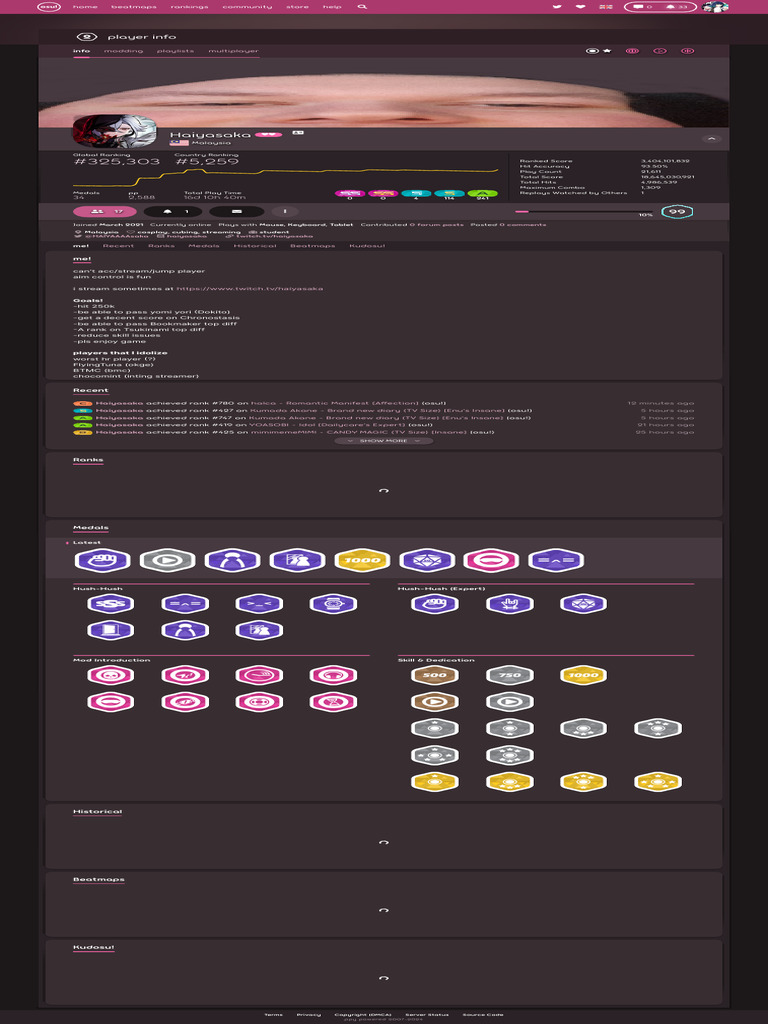The image size is (768, 1024).
Task: Jump to the Kudosu! section tab
Action: [x=367, y=246]
